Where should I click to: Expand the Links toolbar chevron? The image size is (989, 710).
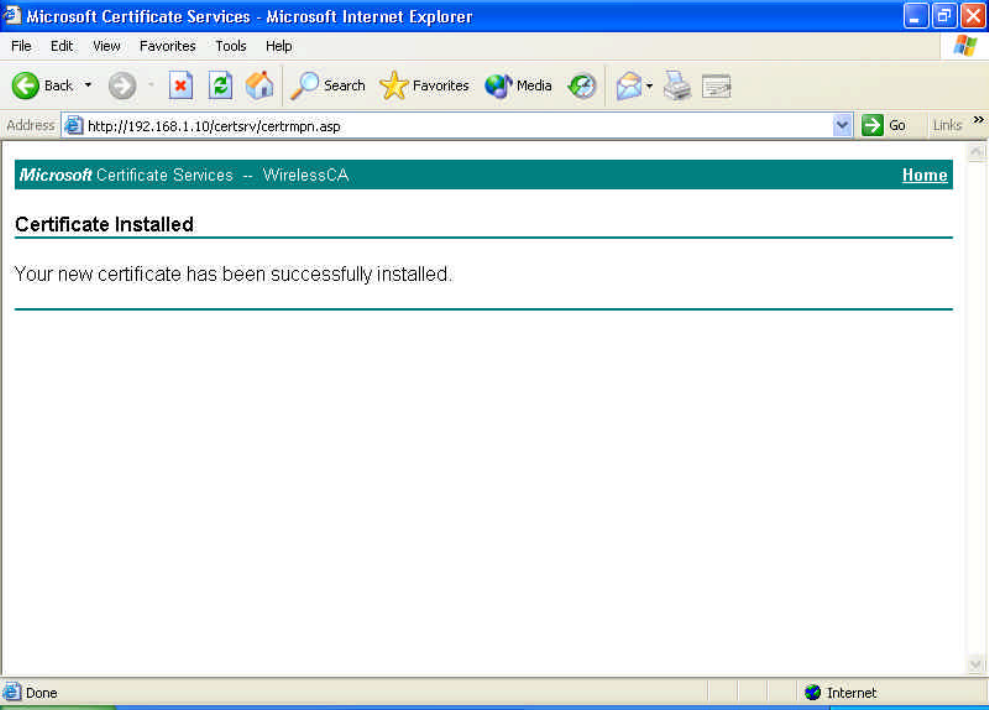click(x=978, y=120)
